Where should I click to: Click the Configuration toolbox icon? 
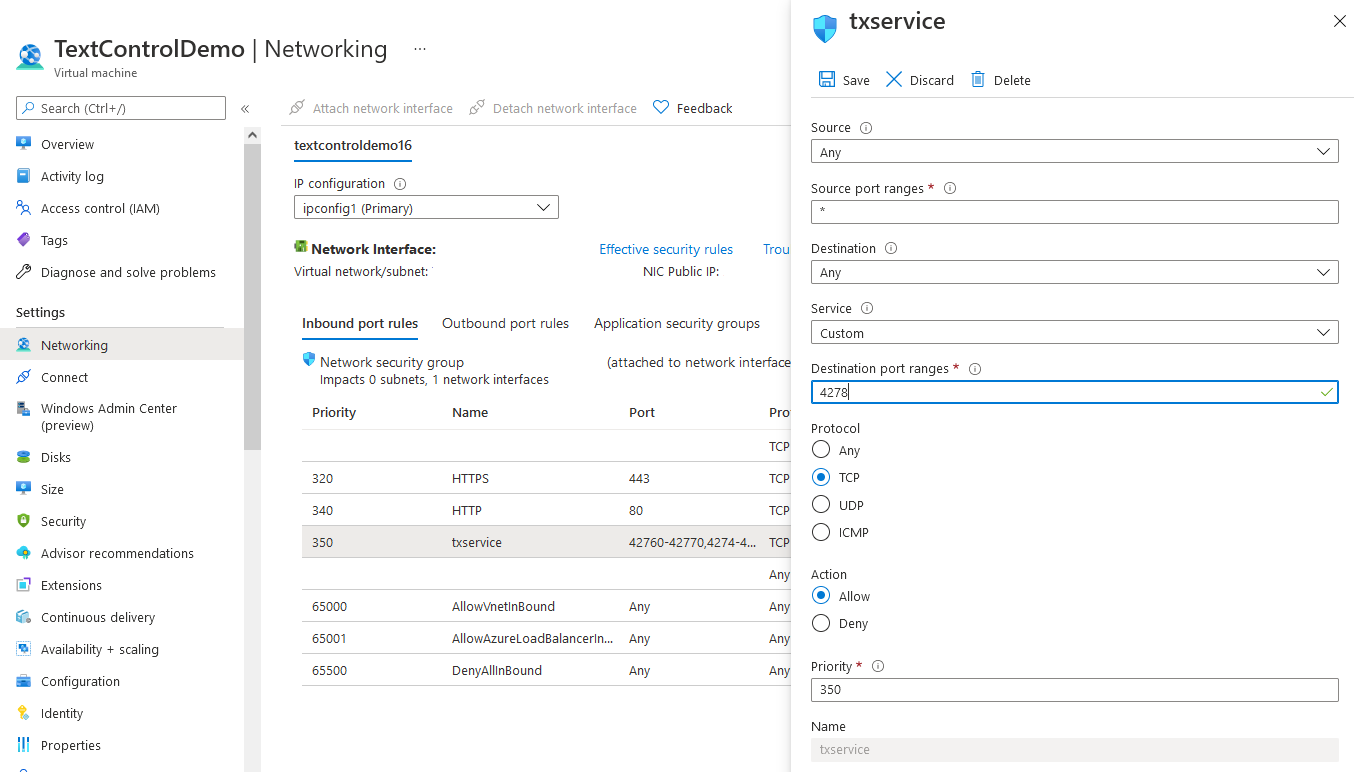tap(24, 681)
